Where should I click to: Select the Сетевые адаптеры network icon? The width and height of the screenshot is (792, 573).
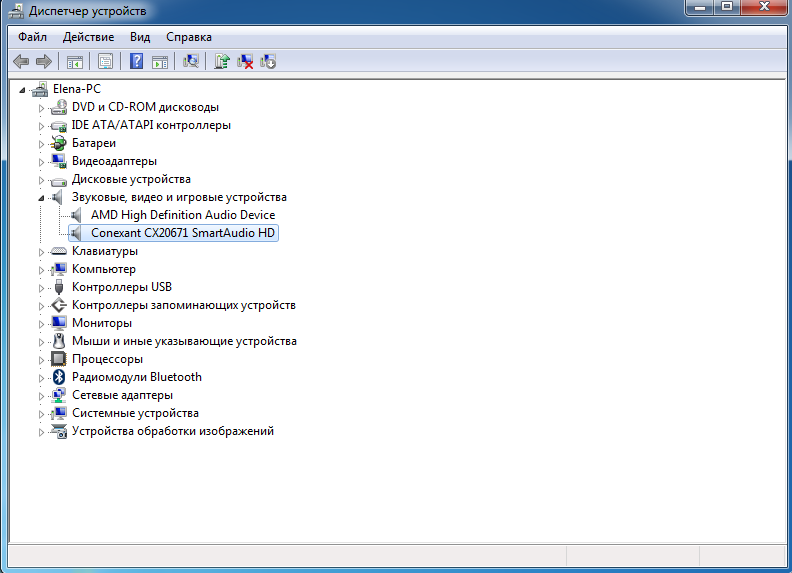(x=59, y=395)
